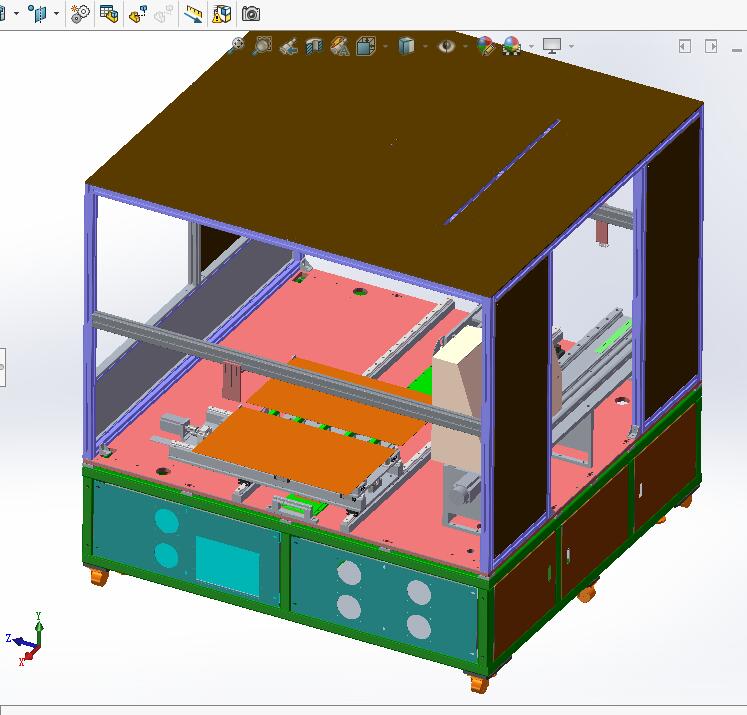747x715 pixels.
Task: Click the greyed Explode Line Sketch icon
Action: [x=163, y=13]
